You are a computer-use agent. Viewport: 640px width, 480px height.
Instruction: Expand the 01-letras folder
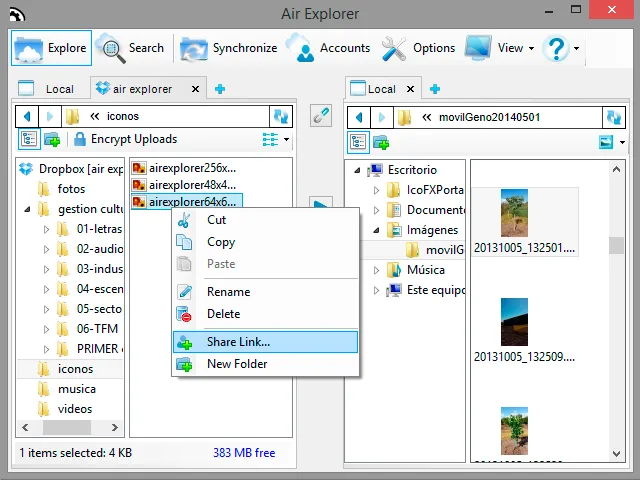(46, 229)
